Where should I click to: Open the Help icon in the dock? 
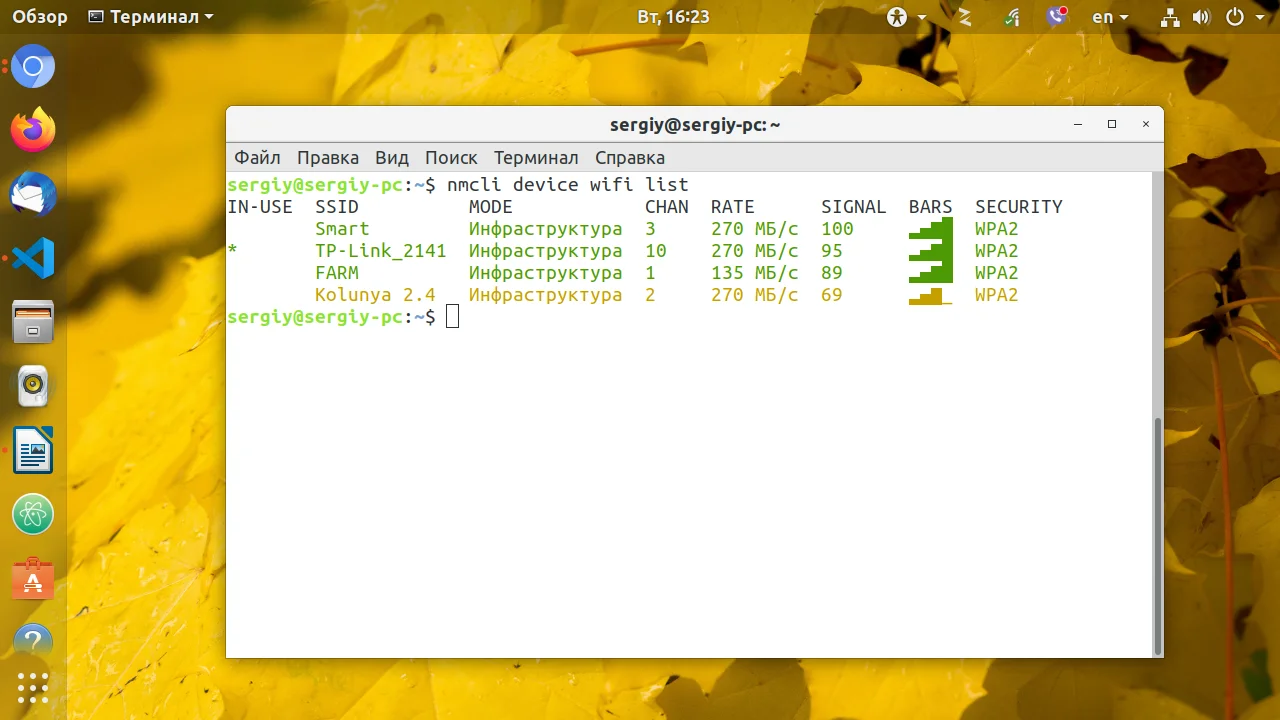coord(33,641)
